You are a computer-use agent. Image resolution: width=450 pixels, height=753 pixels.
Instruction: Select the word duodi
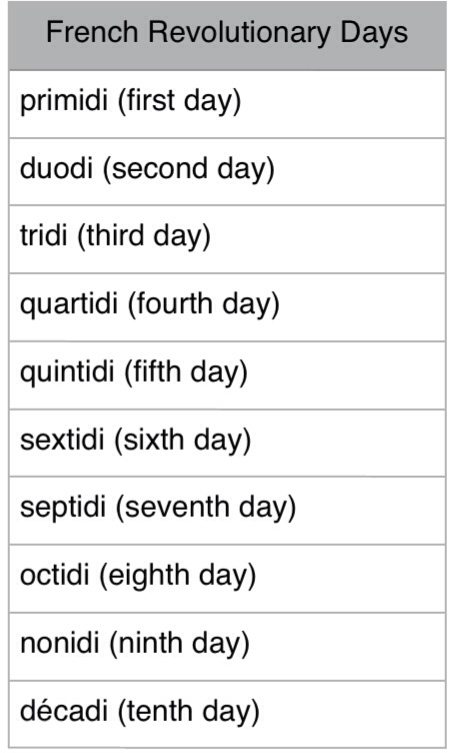[56, 168]
